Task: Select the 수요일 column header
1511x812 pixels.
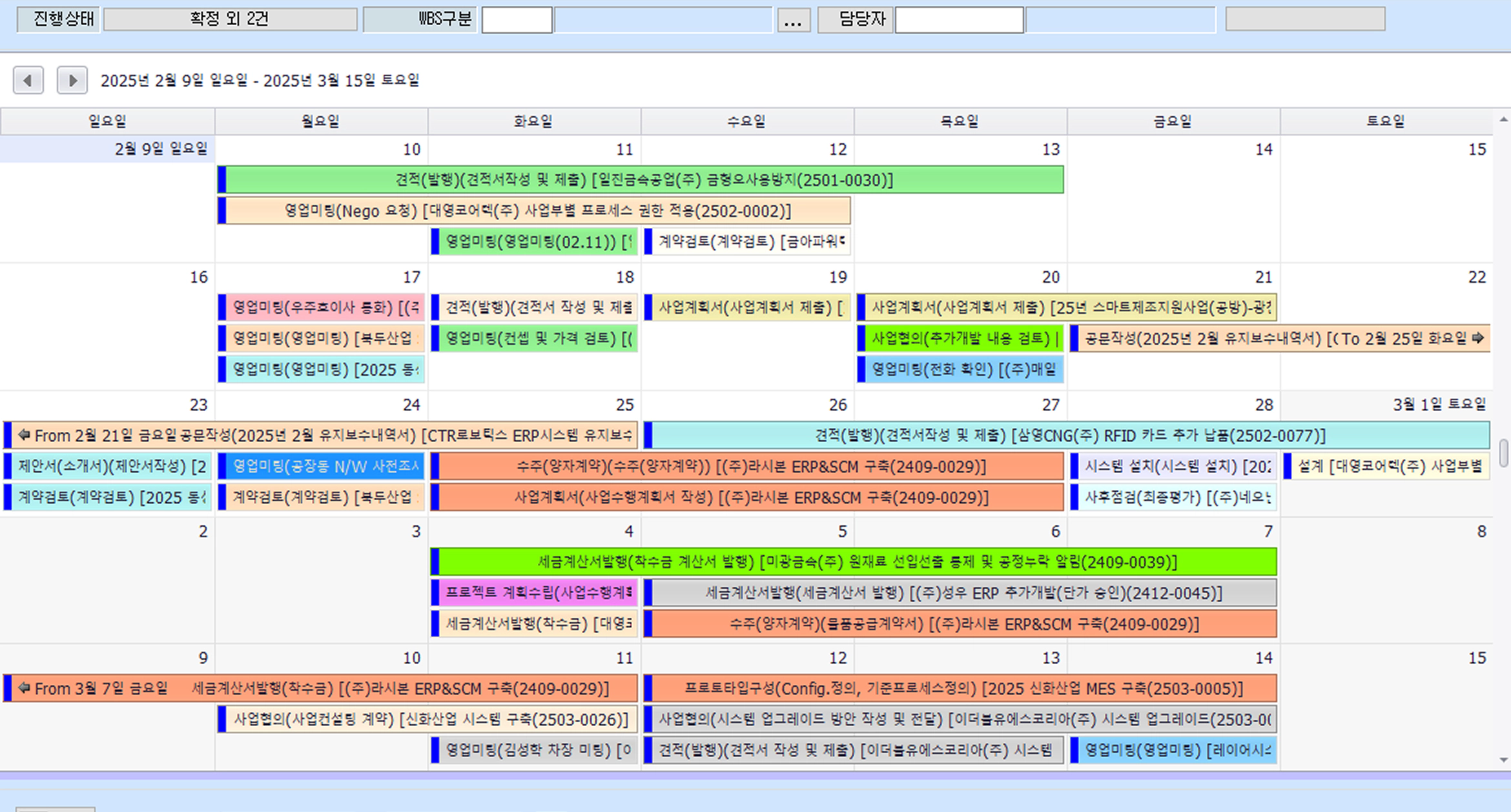Action: [x=746, y=121]
